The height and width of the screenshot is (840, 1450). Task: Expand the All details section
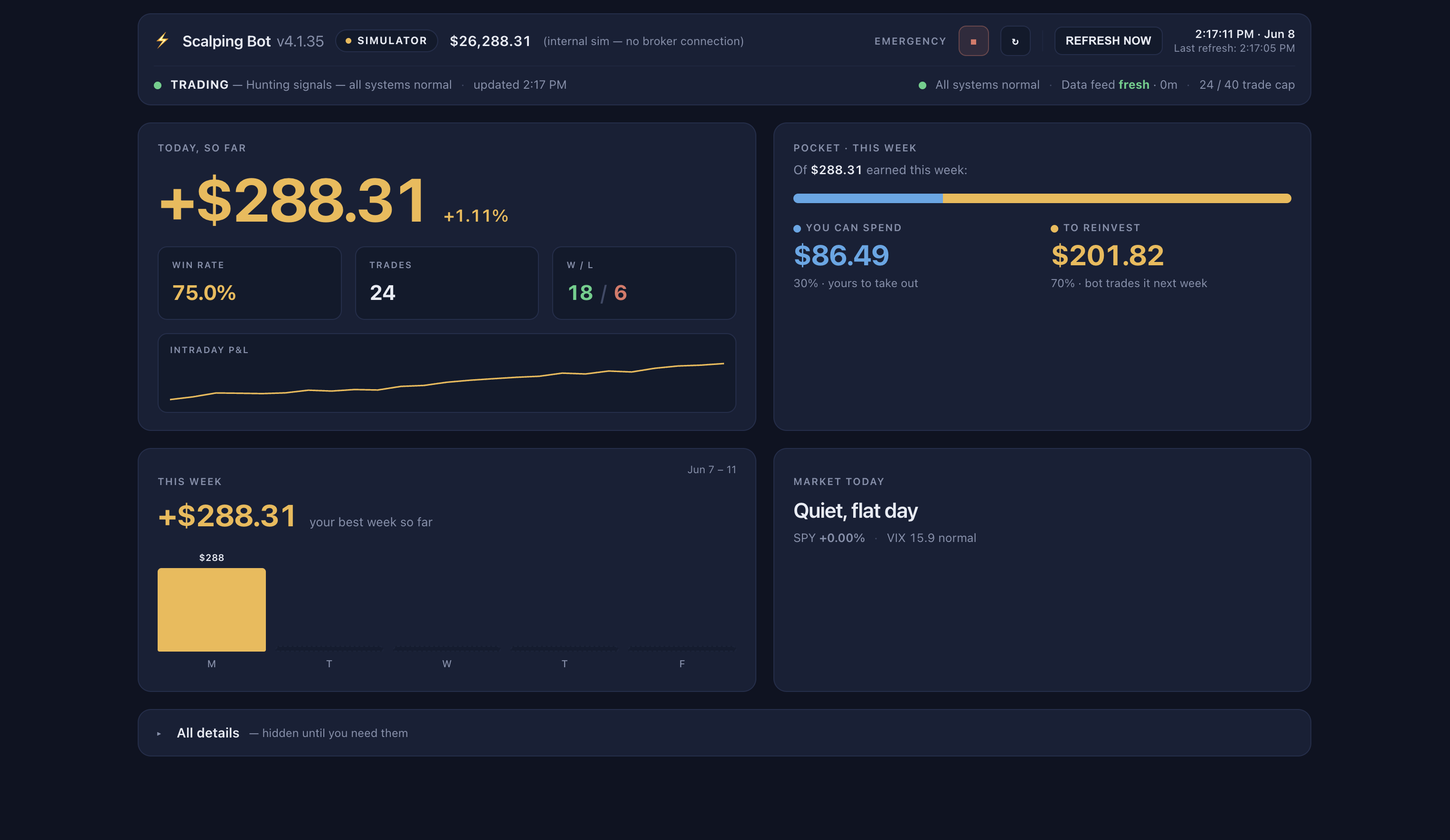pyautogui.click(x=724, y=732)
